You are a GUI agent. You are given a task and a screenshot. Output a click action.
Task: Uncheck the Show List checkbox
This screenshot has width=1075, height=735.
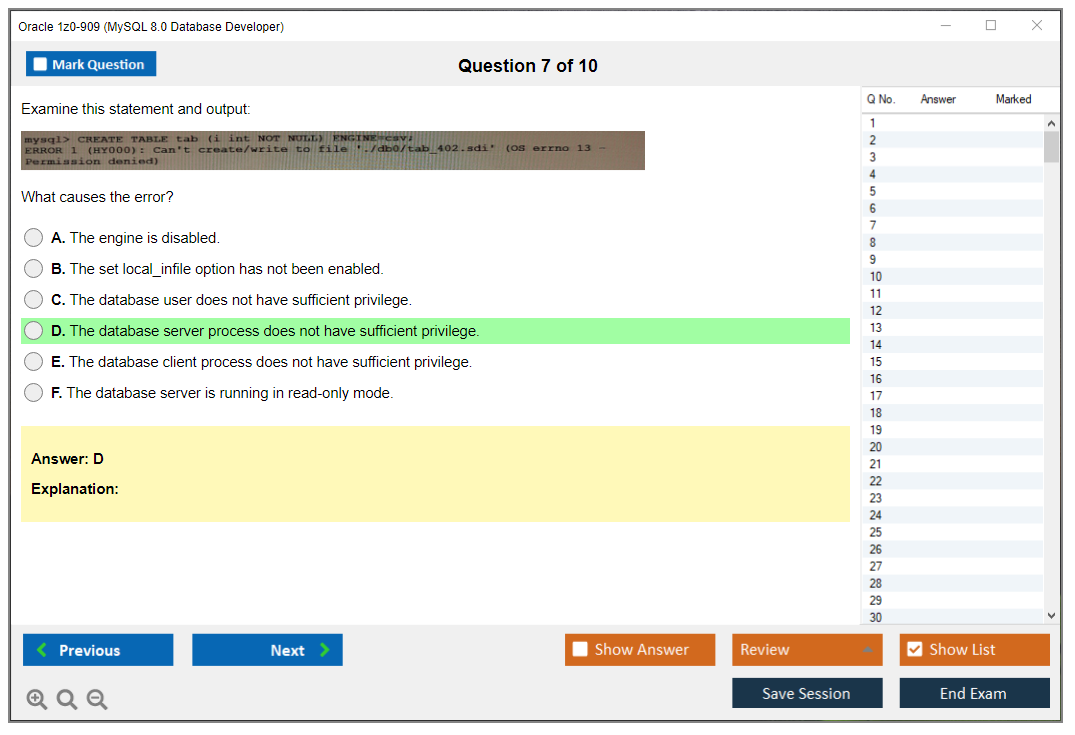click(914, 650)
